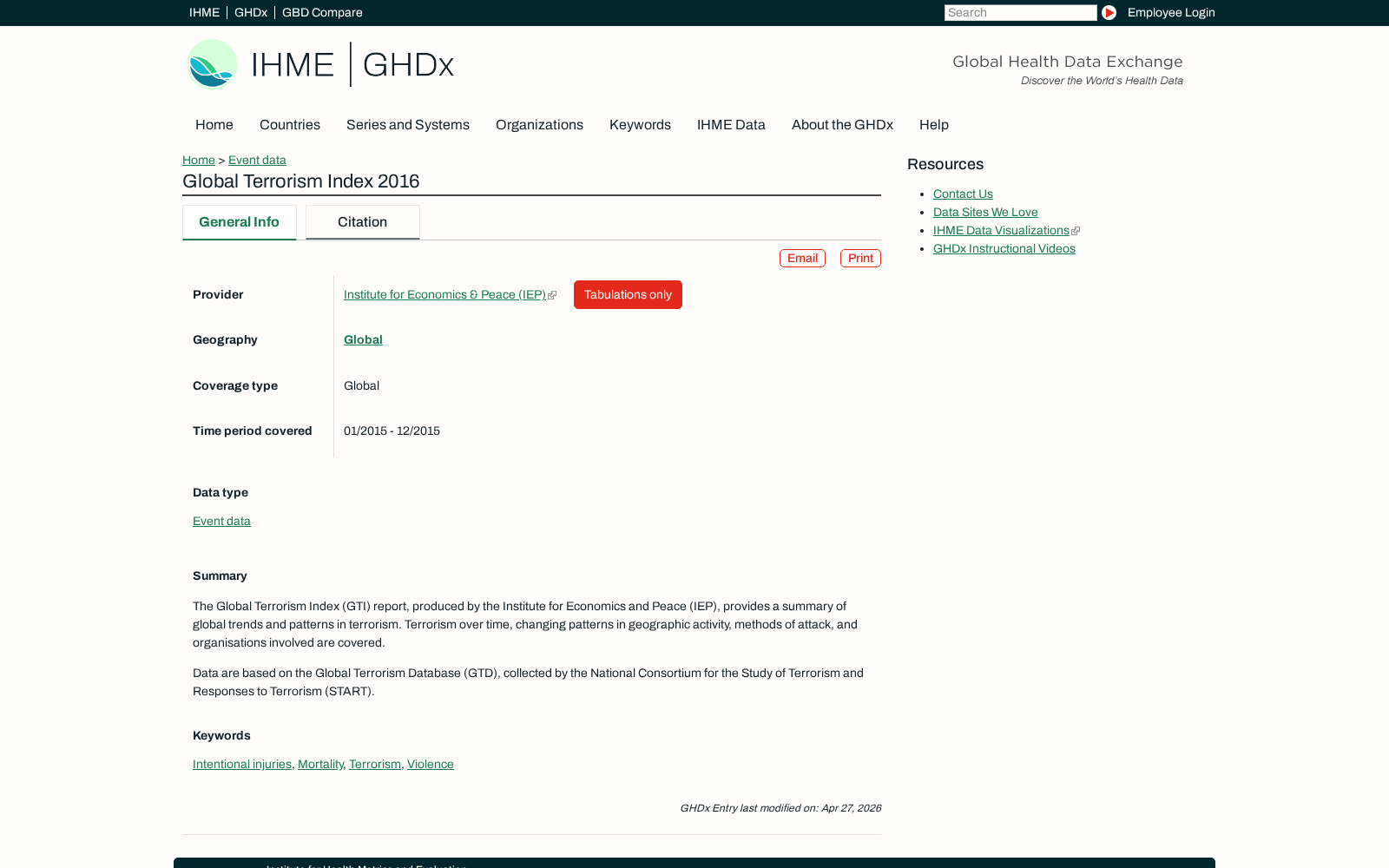Screen dimensions: 1389x868
Task: Click the GHDx wordmark in header
Action: (x=408, y=65)
